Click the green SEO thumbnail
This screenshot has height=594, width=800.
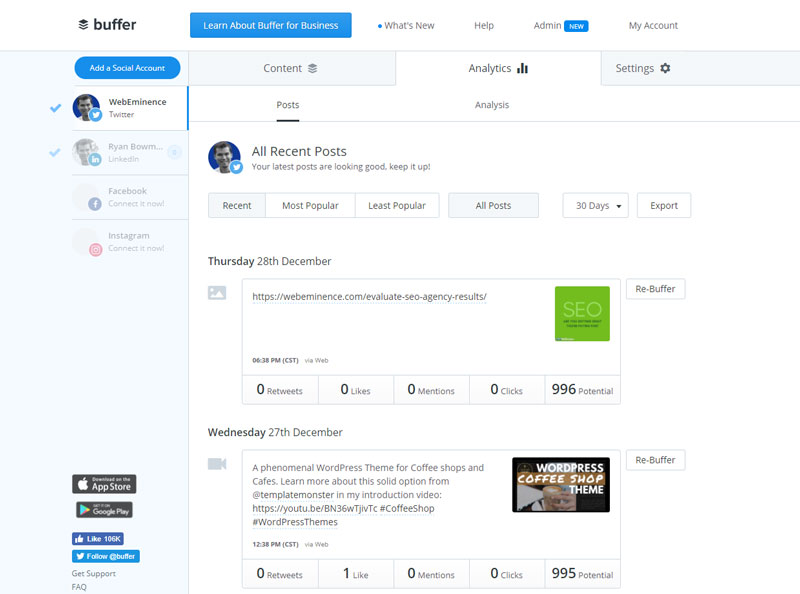(x=582, y=314)
